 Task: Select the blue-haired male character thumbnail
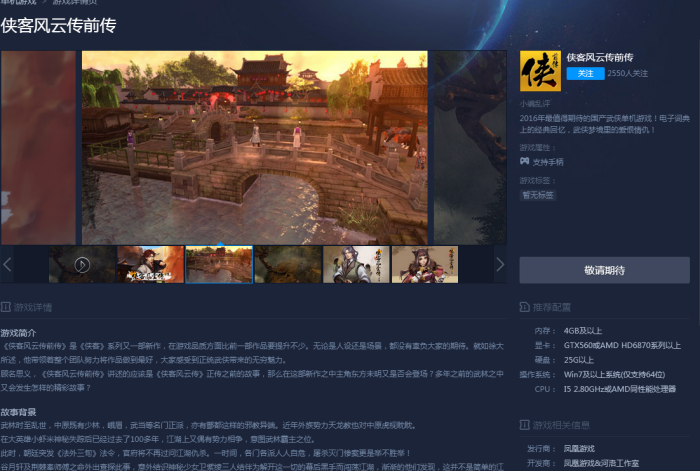pos(356,264)
